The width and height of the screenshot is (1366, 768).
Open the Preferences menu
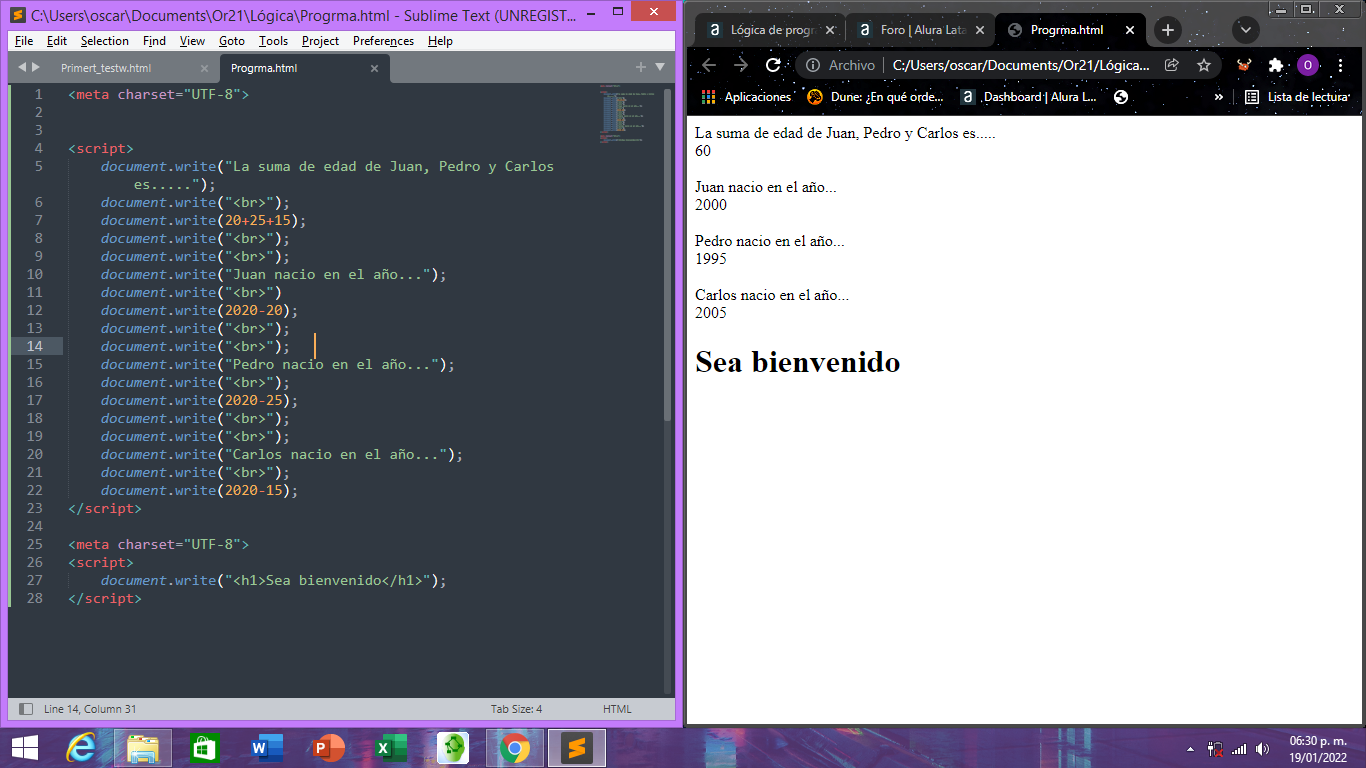(383, 41)
